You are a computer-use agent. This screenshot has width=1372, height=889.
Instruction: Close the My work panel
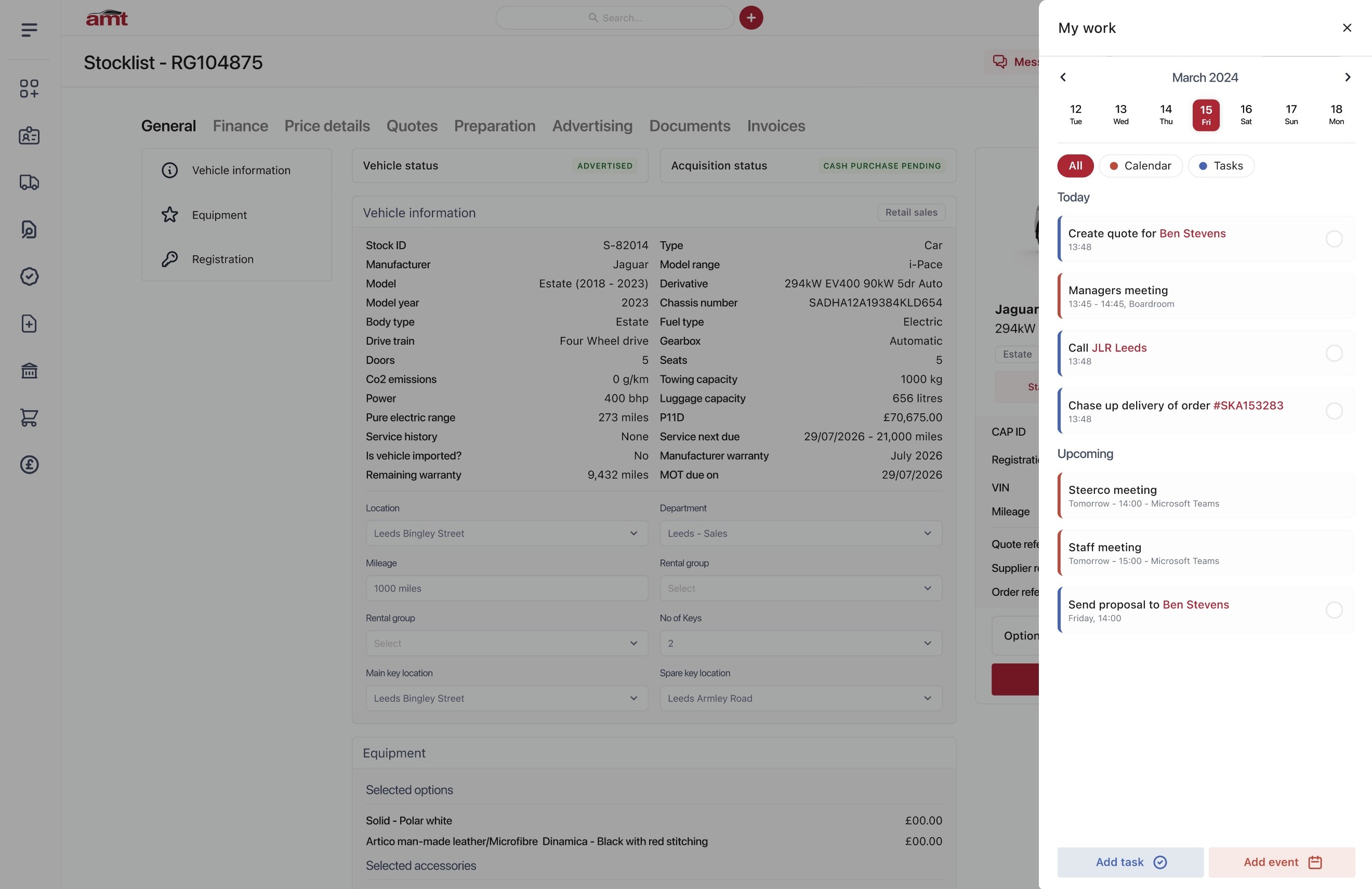1347,28
